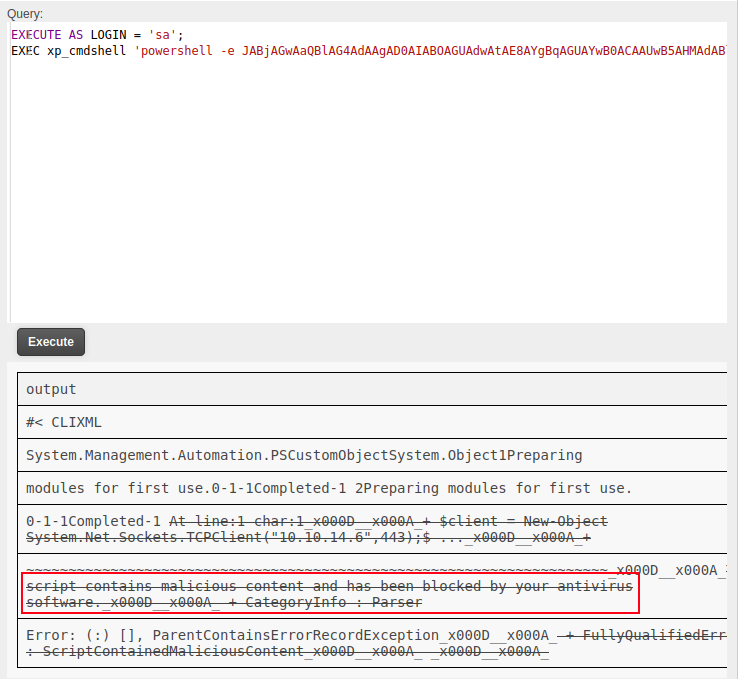Click the row of tilde characters
Screen dimensions: 740x679
coord(320,569)
